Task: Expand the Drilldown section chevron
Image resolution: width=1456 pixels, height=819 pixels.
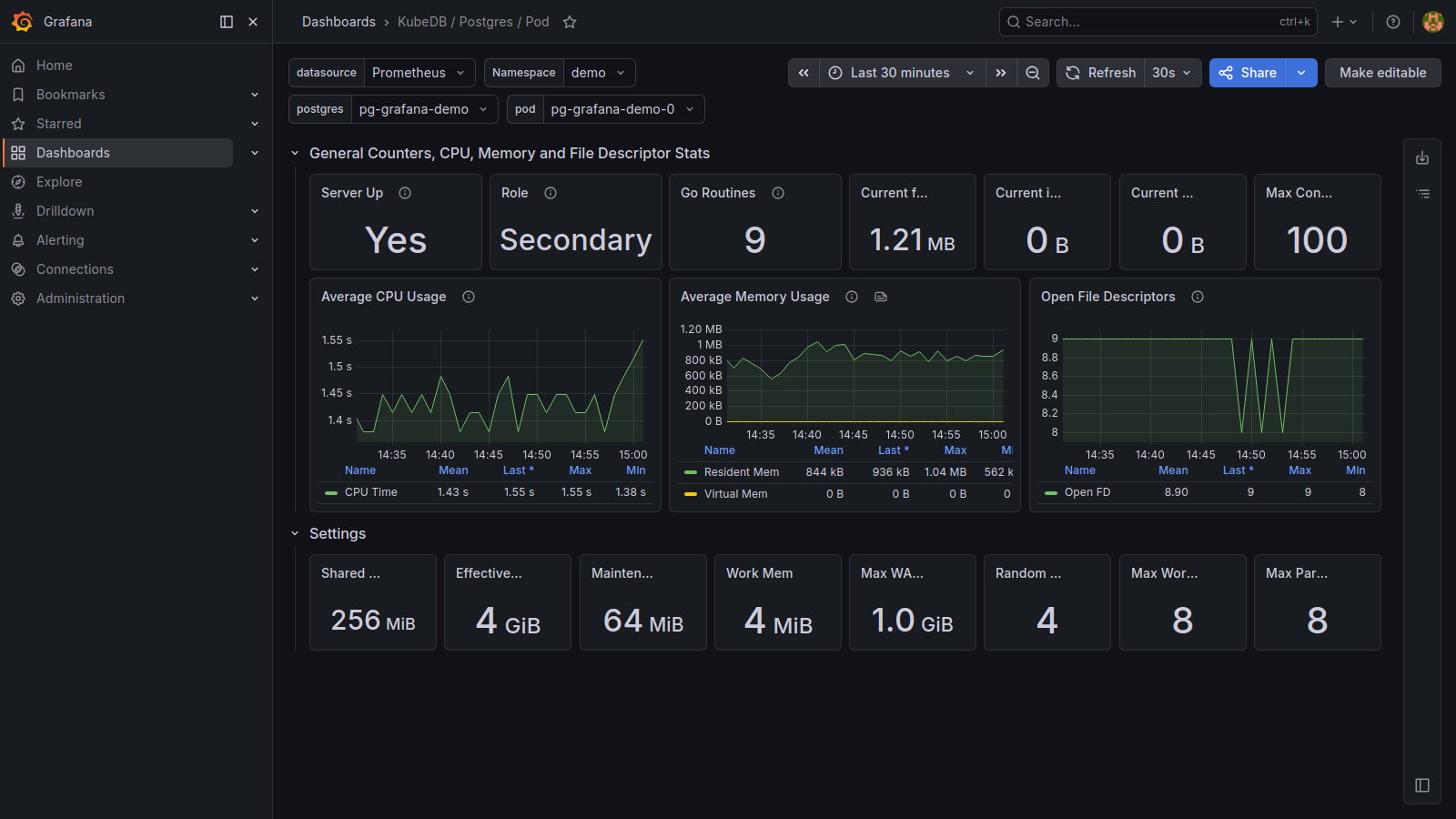Action: [x=255, y=211]
